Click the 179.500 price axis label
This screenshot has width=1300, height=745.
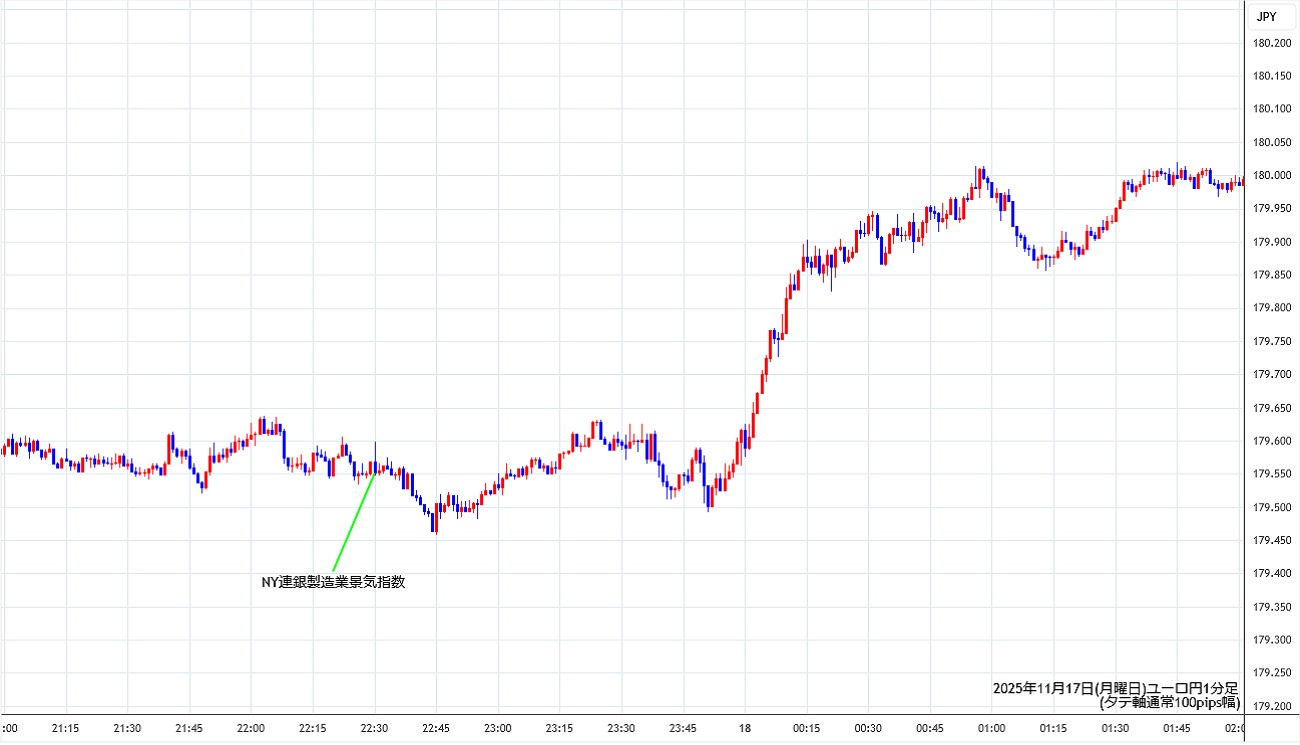(1272, 507)
